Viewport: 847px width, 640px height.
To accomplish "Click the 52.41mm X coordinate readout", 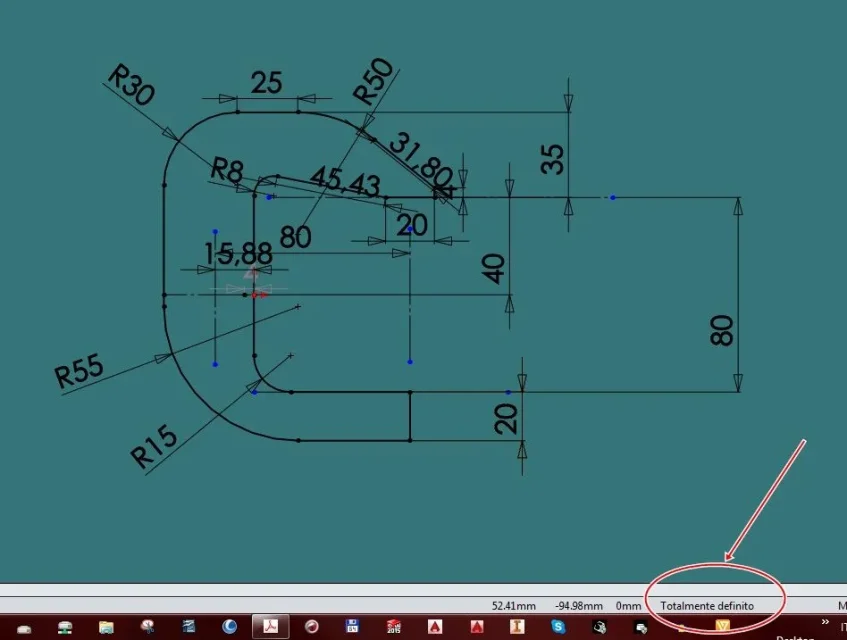I will click(514, 606).
